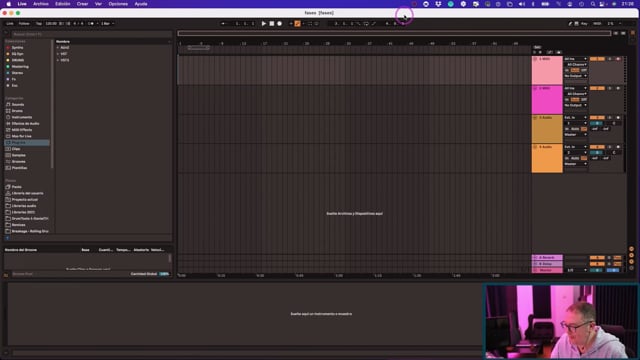Click the arrangement overview bar

click(x=394, y=33)
